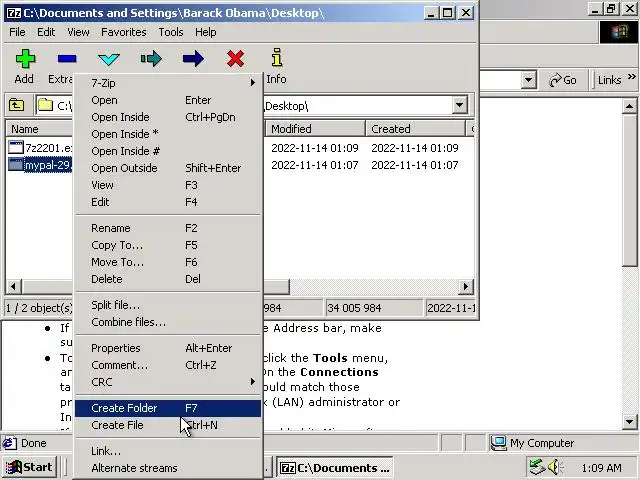The image size is (640, 480).
Task: Click the 34 005 984 status bar value
Action: click(354, 308)
